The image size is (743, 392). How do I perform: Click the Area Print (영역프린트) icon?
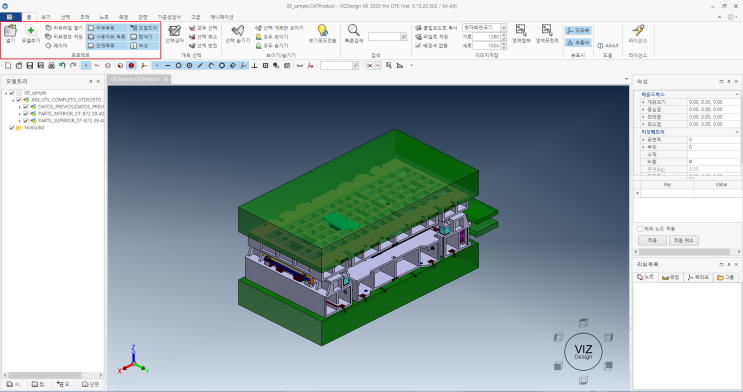pyautogui.click(x=547, y=30)
